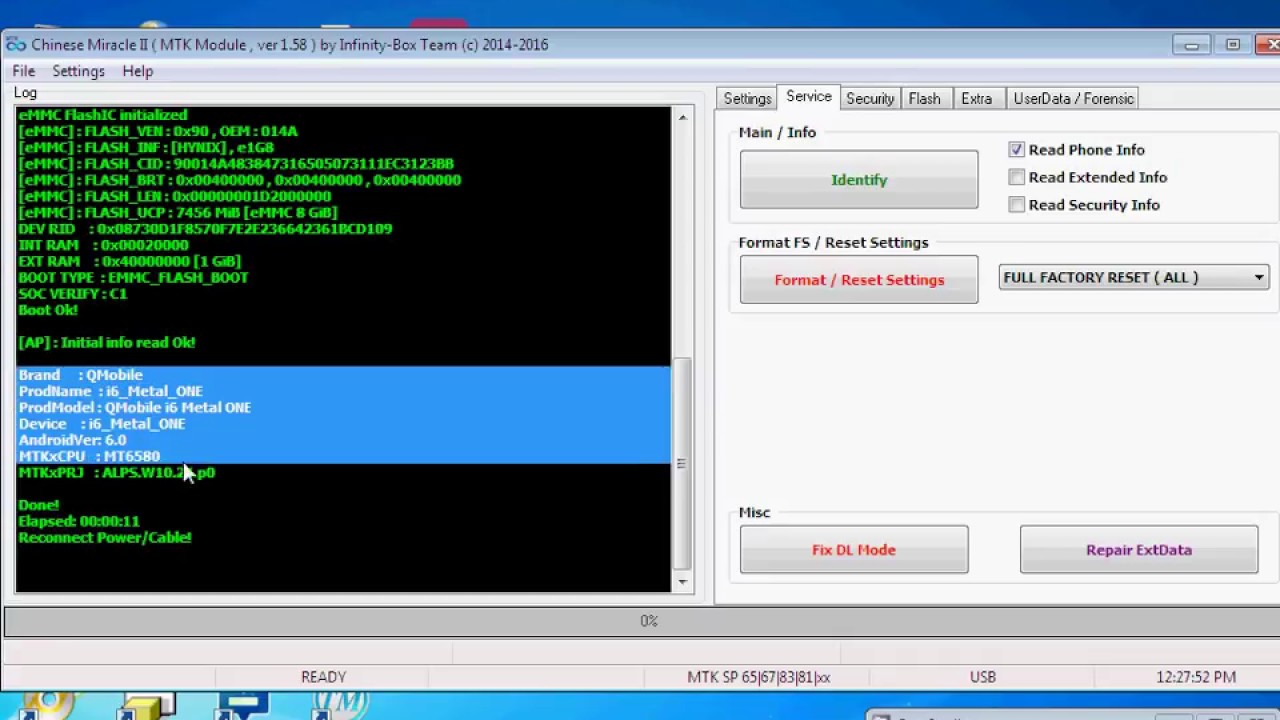Click the READY status bar entry
The height and width of the screenshot is (720, 1280).
pyautogui.click(x=324, y=677)
